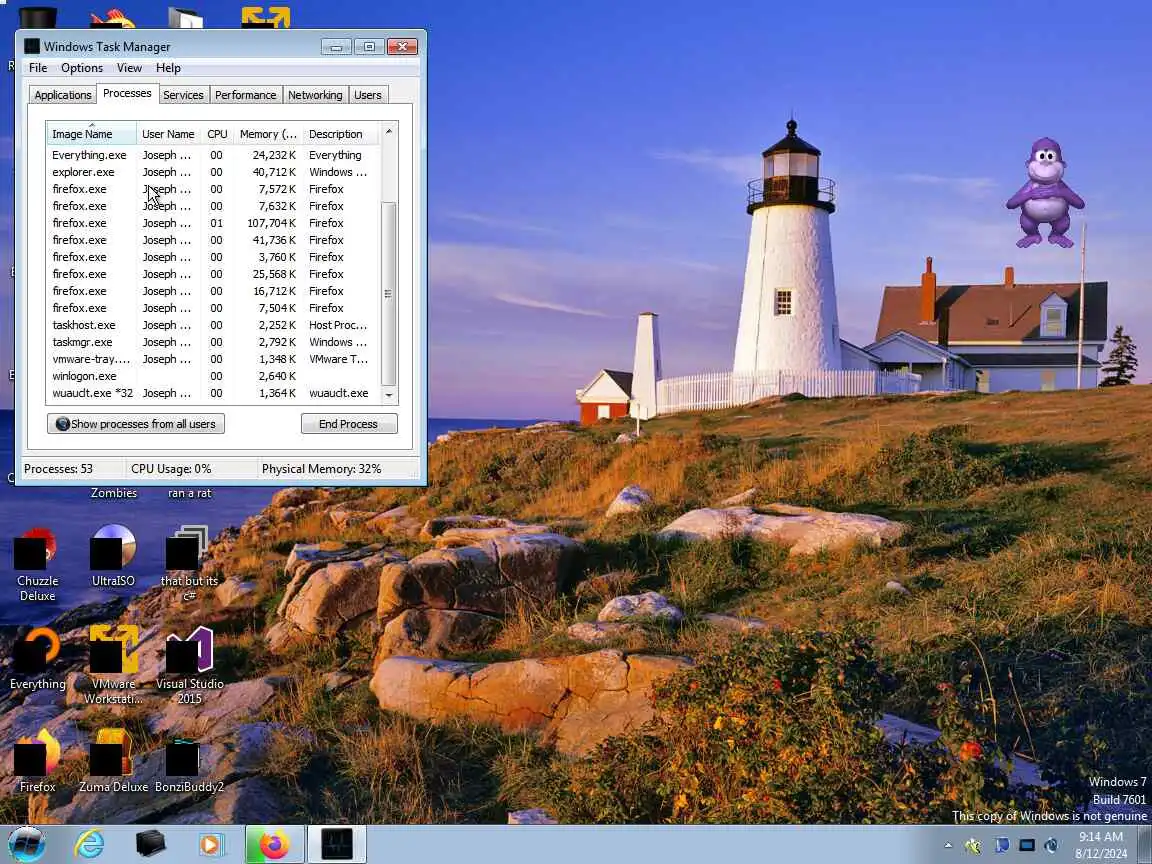The image size is (1152, 864).
Task: Open the Help menu
Action: (x=168, y=68)
